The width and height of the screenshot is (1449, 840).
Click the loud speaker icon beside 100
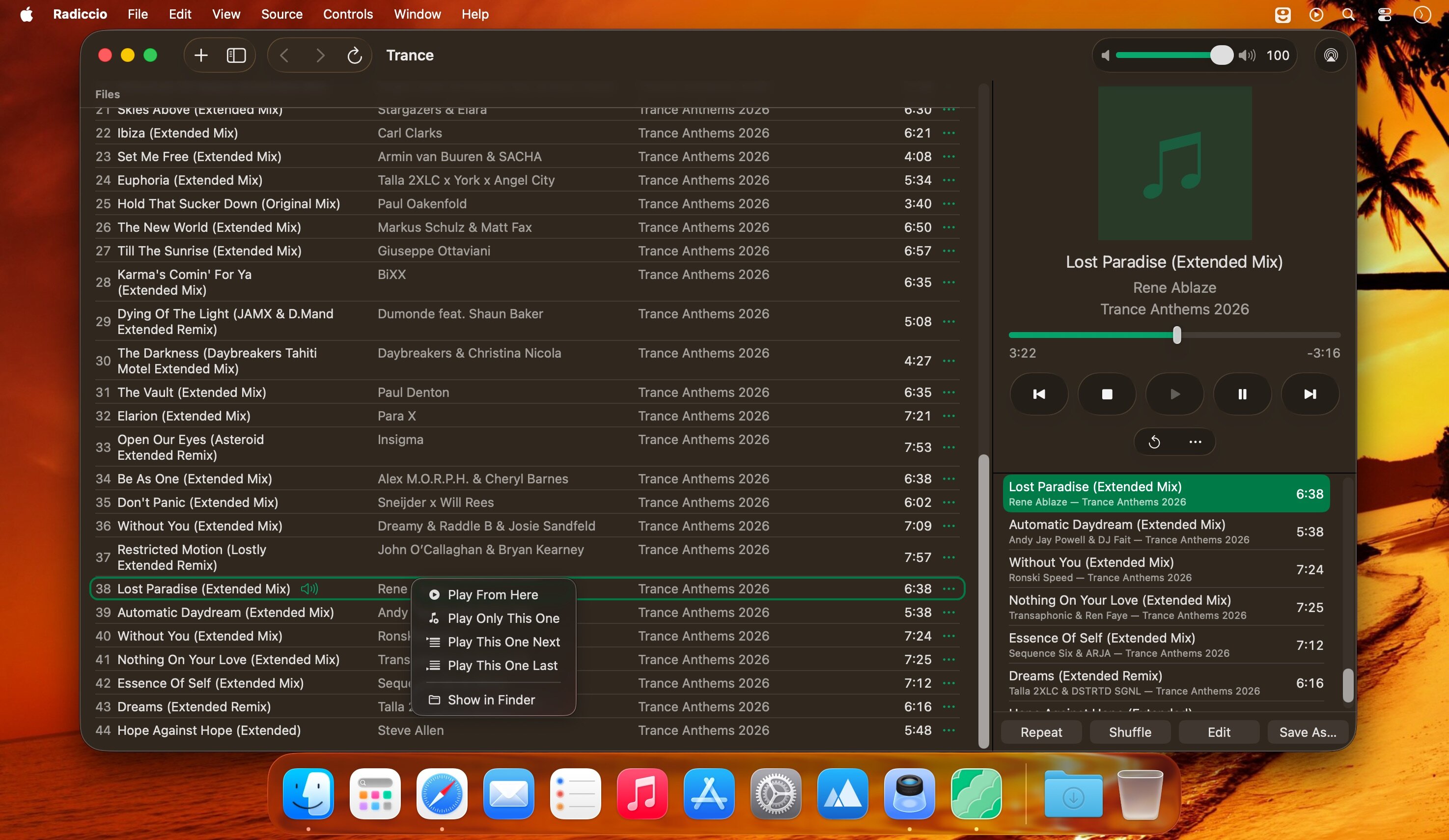pos(1247,55)
